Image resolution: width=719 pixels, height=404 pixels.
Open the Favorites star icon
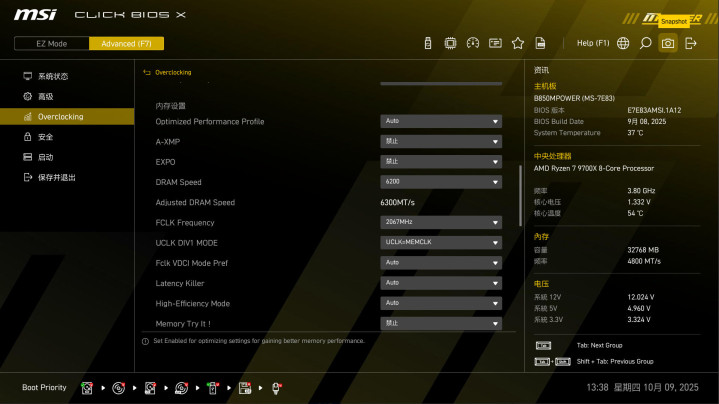518,43
